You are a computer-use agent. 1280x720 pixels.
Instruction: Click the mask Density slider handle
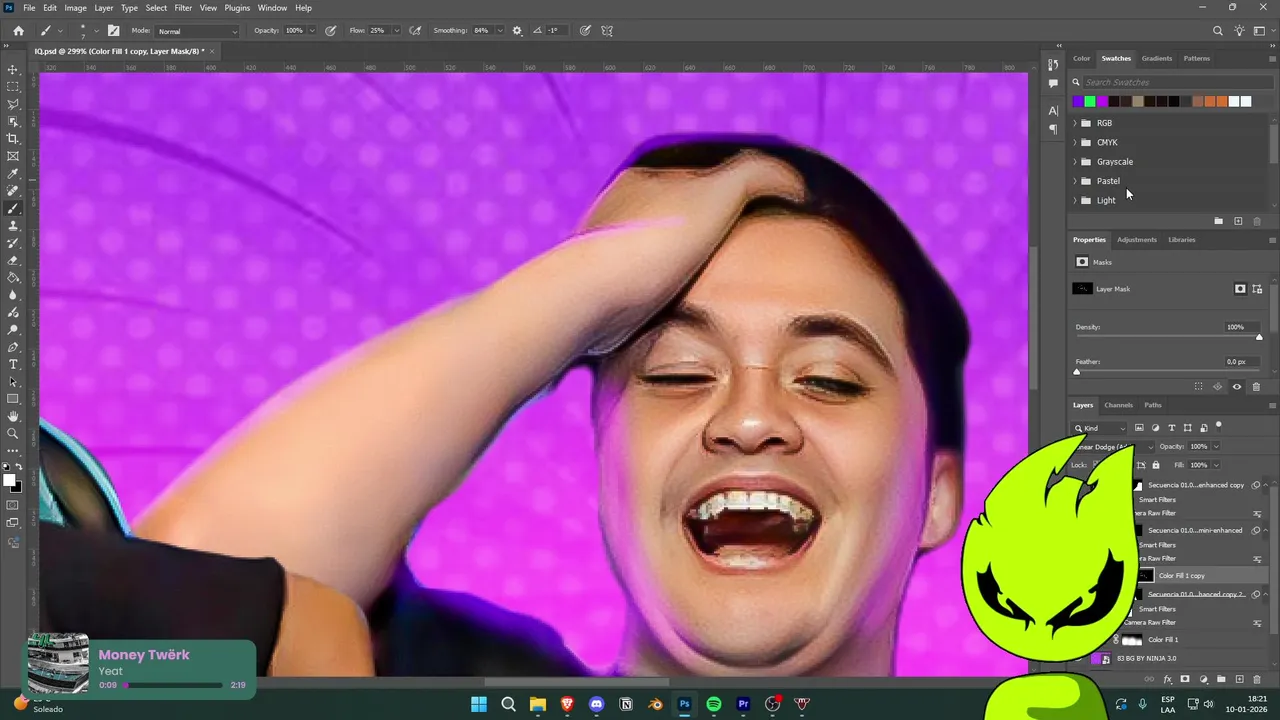click(x=1259, y=337)
